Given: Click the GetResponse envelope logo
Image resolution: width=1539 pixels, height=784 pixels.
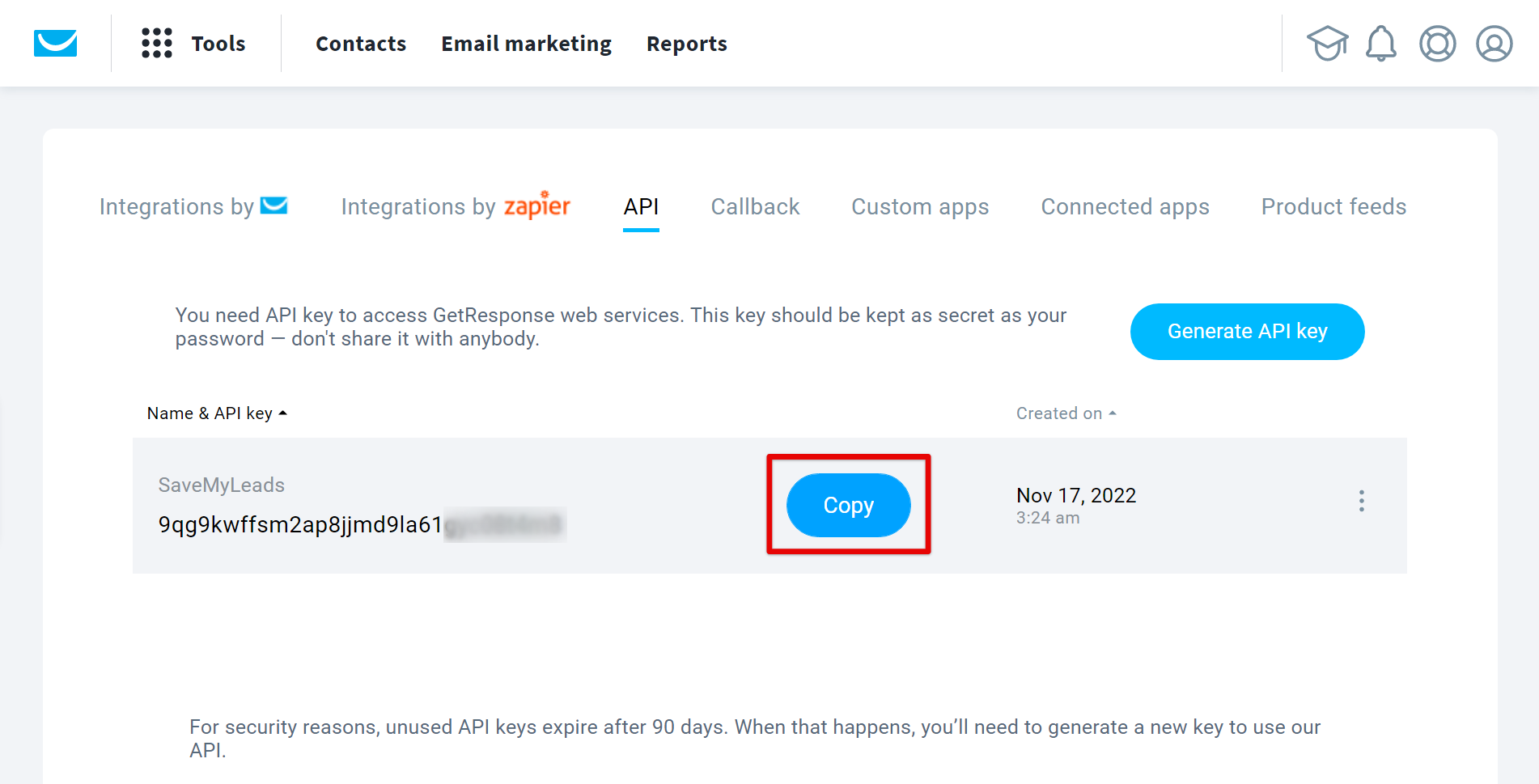Looking at the screenshot, I should click(x=55, y=43).
